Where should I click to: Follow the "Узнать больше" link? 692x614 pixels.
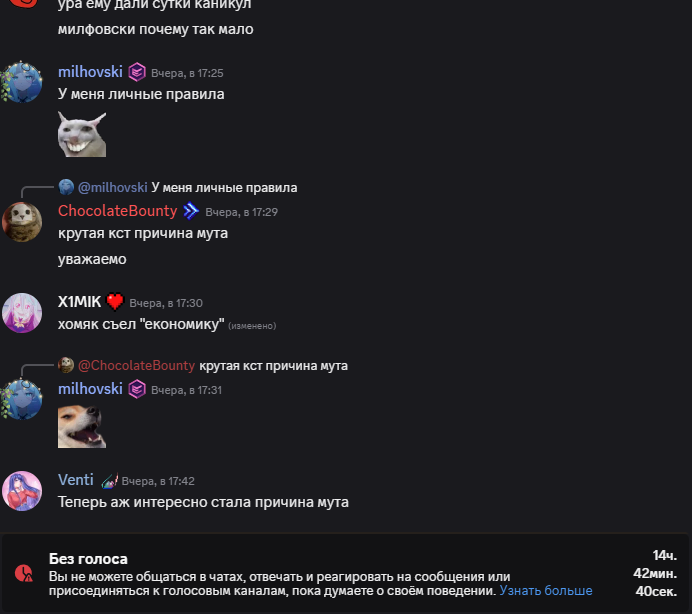pos(545,590)
